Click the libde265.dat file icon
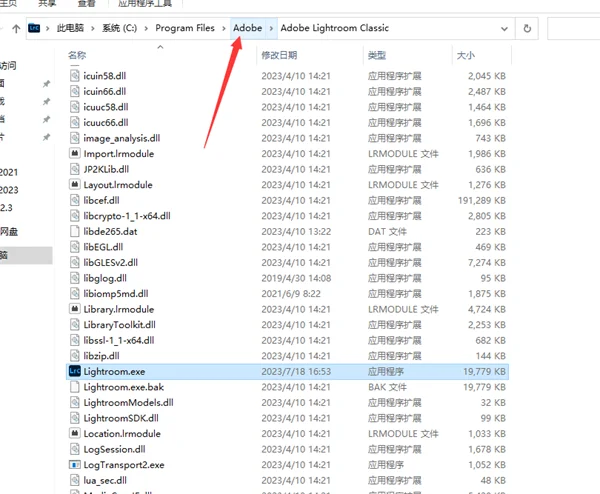The height and width of the screenshot is (494, 600). [x=75, y=231]
